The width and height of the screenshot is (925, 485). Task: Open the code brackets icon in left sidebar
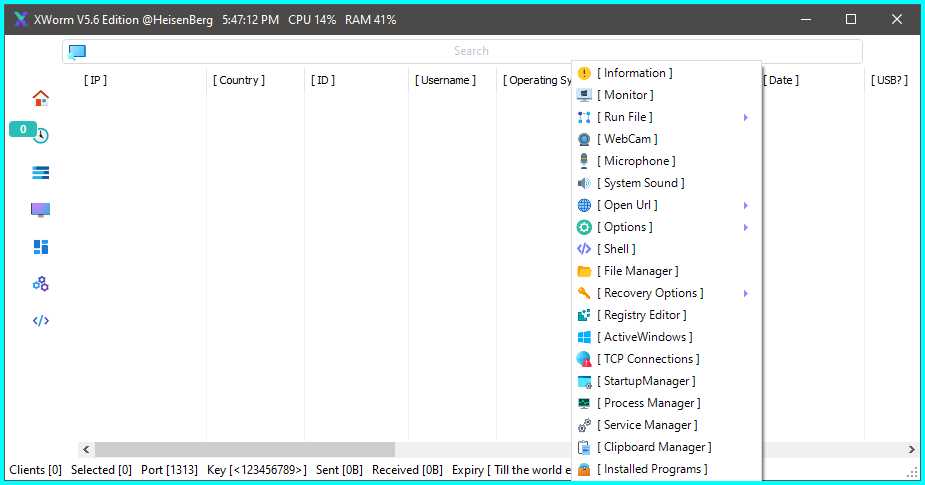40,321
